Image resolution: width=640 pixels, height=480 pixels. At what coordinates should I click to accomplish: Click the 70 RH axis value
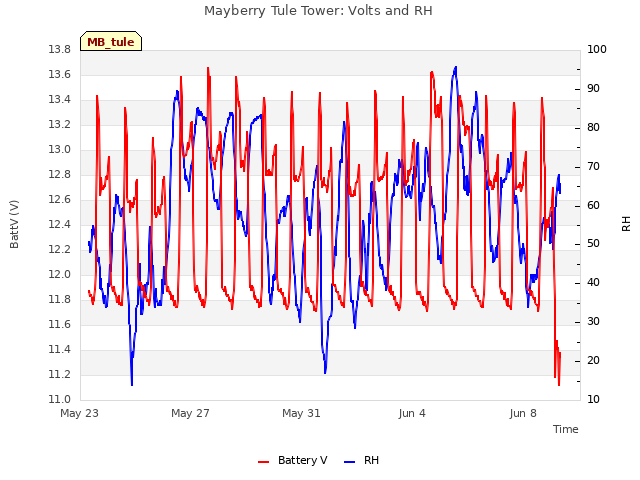tap(593, 167)
